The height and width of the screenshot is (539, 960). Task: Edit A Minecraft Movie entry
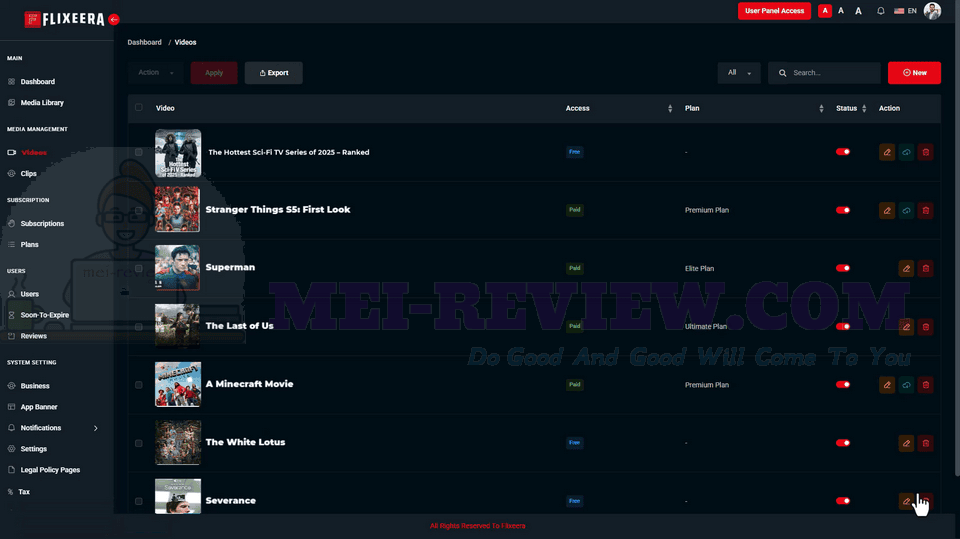[x=887, y=385]
